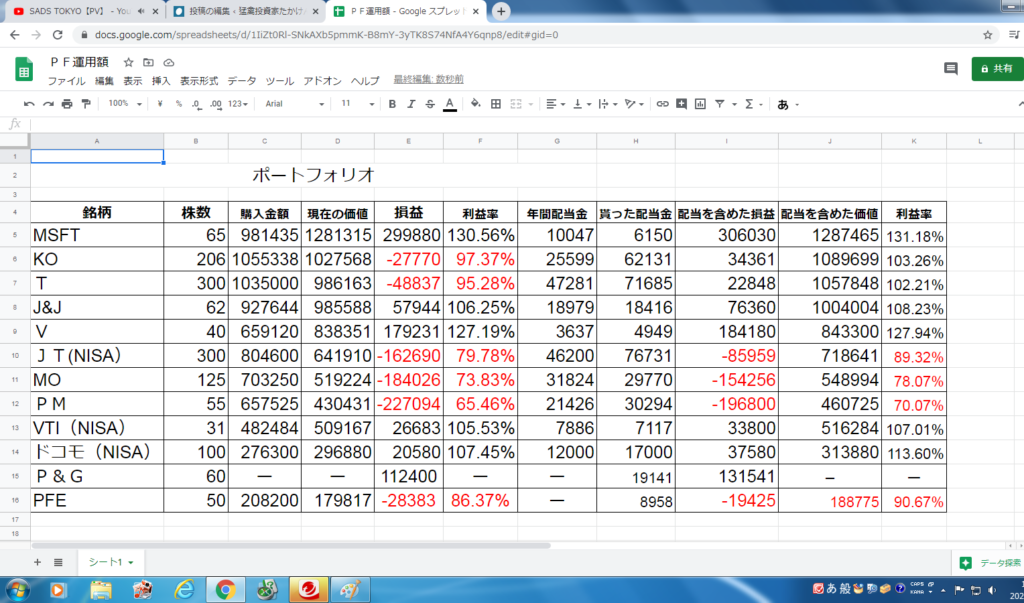Screen dimensions: 1024x603
Task: Open the text wrapping dropdown
Action: click(x=607, y=104)
